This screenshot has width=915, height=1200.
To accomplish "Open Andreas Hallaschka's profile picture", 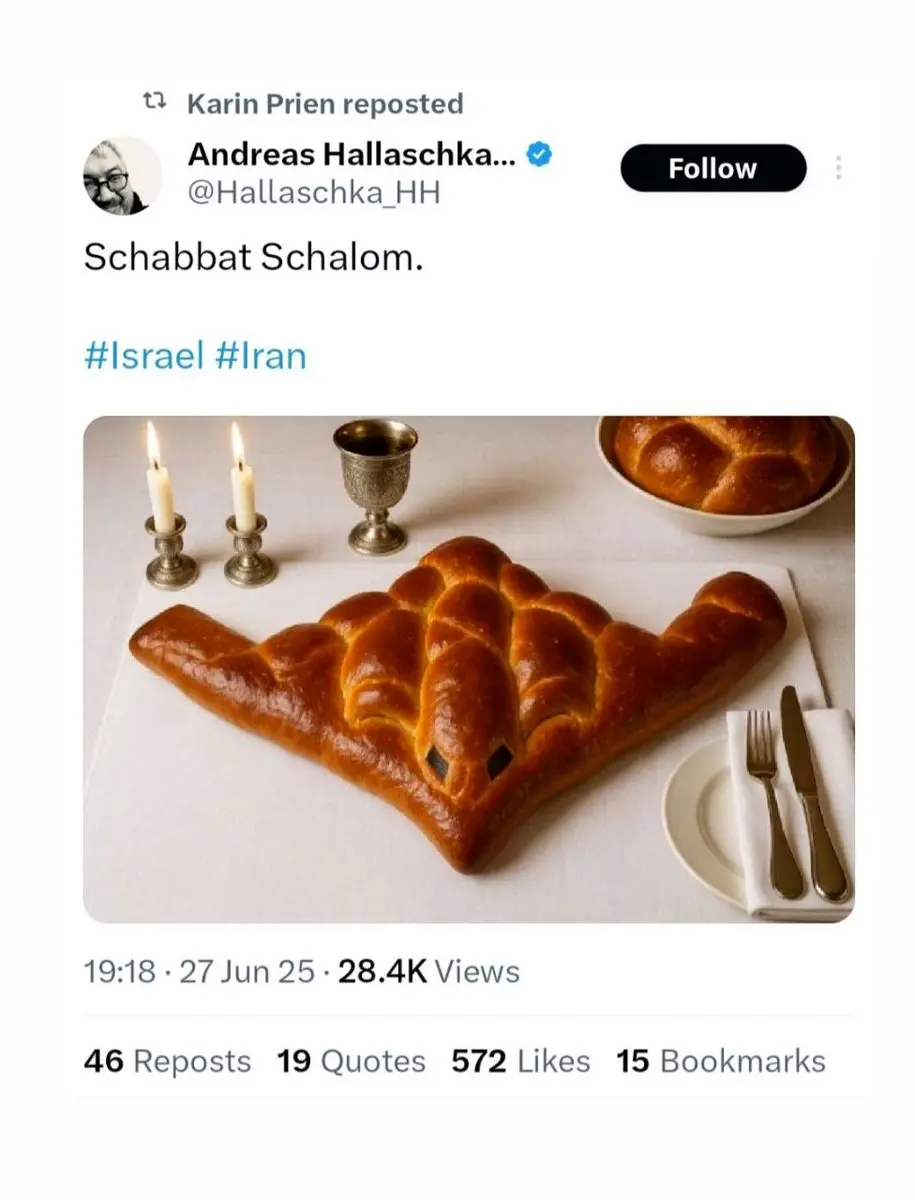I will click(x=121, y=176).
